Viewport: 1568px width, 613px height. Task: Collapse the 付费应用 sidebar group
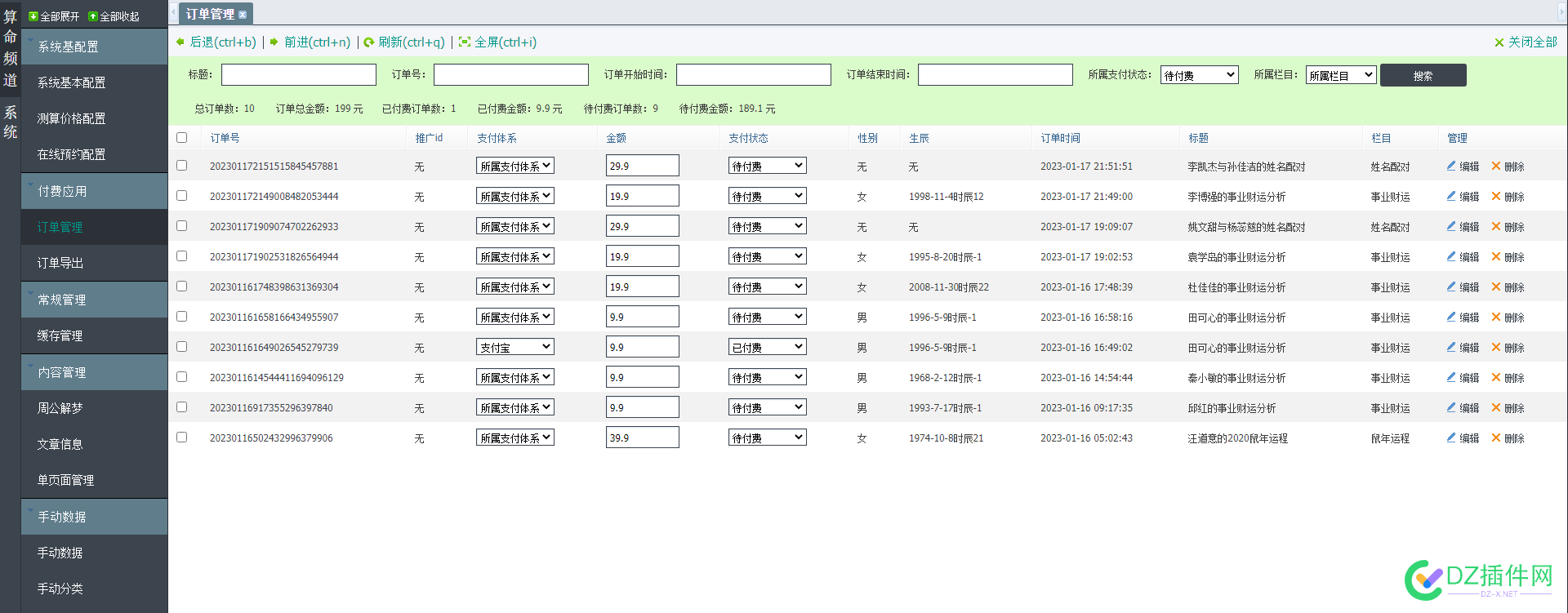pos(95,191)
